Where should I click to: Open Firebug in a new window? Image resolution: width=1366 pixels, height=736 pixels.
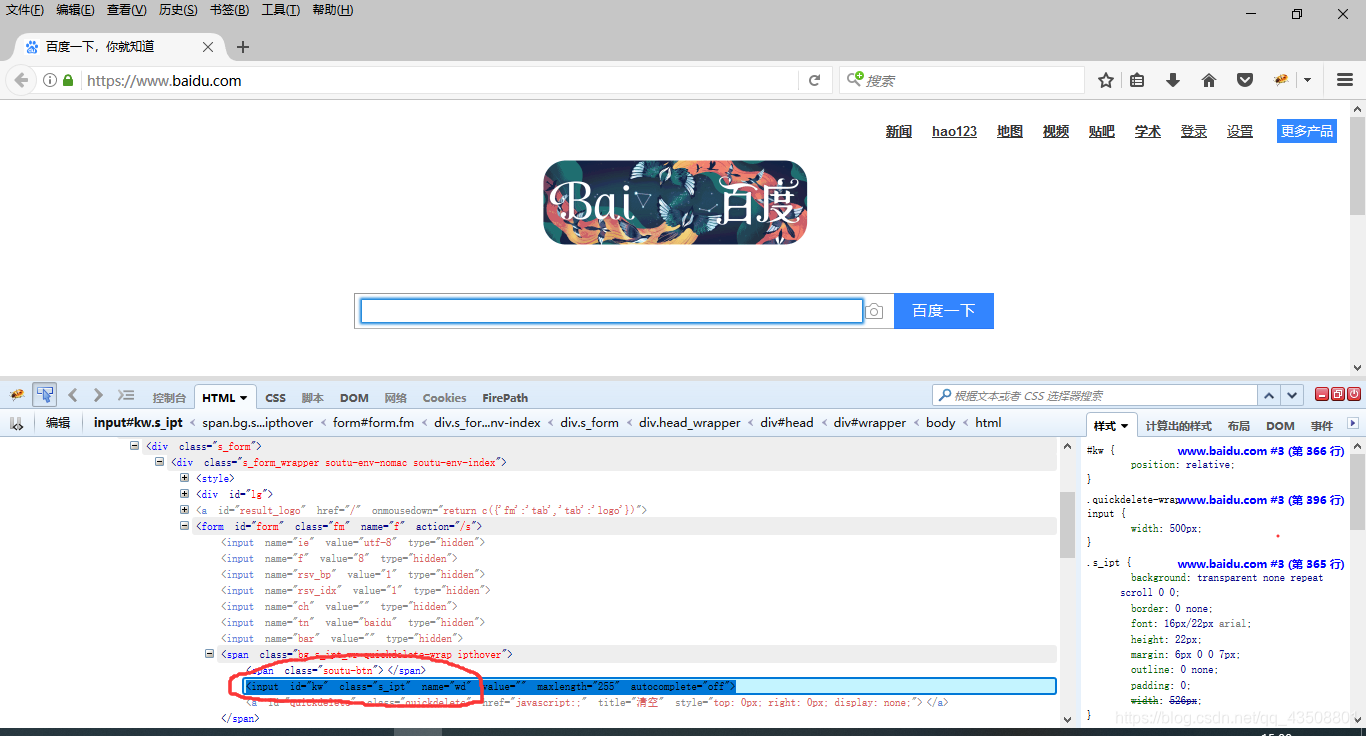pos(1338,394)
